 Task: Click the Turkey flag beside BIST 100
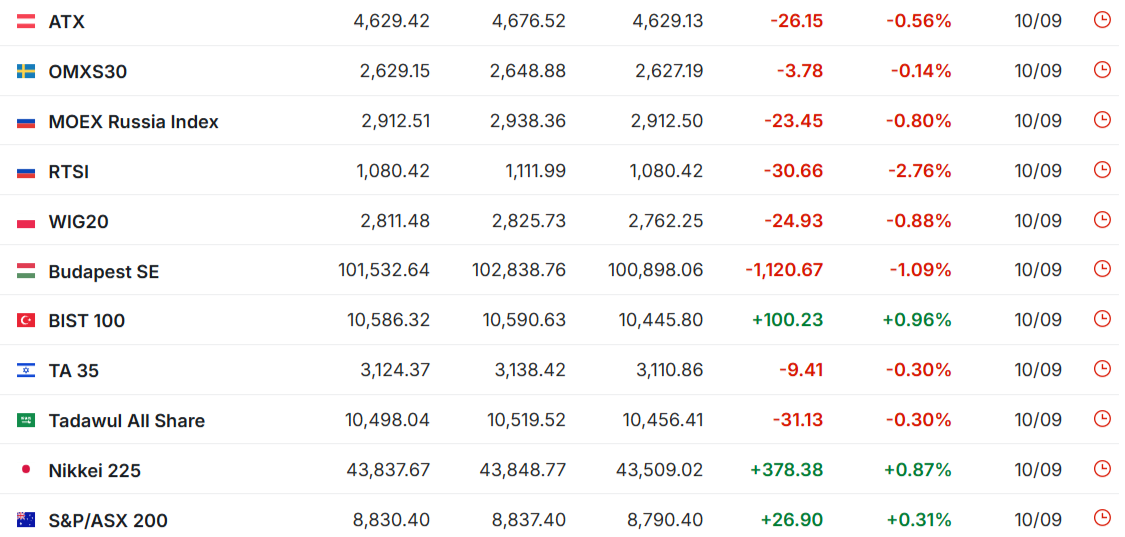(x=26, y=321)
